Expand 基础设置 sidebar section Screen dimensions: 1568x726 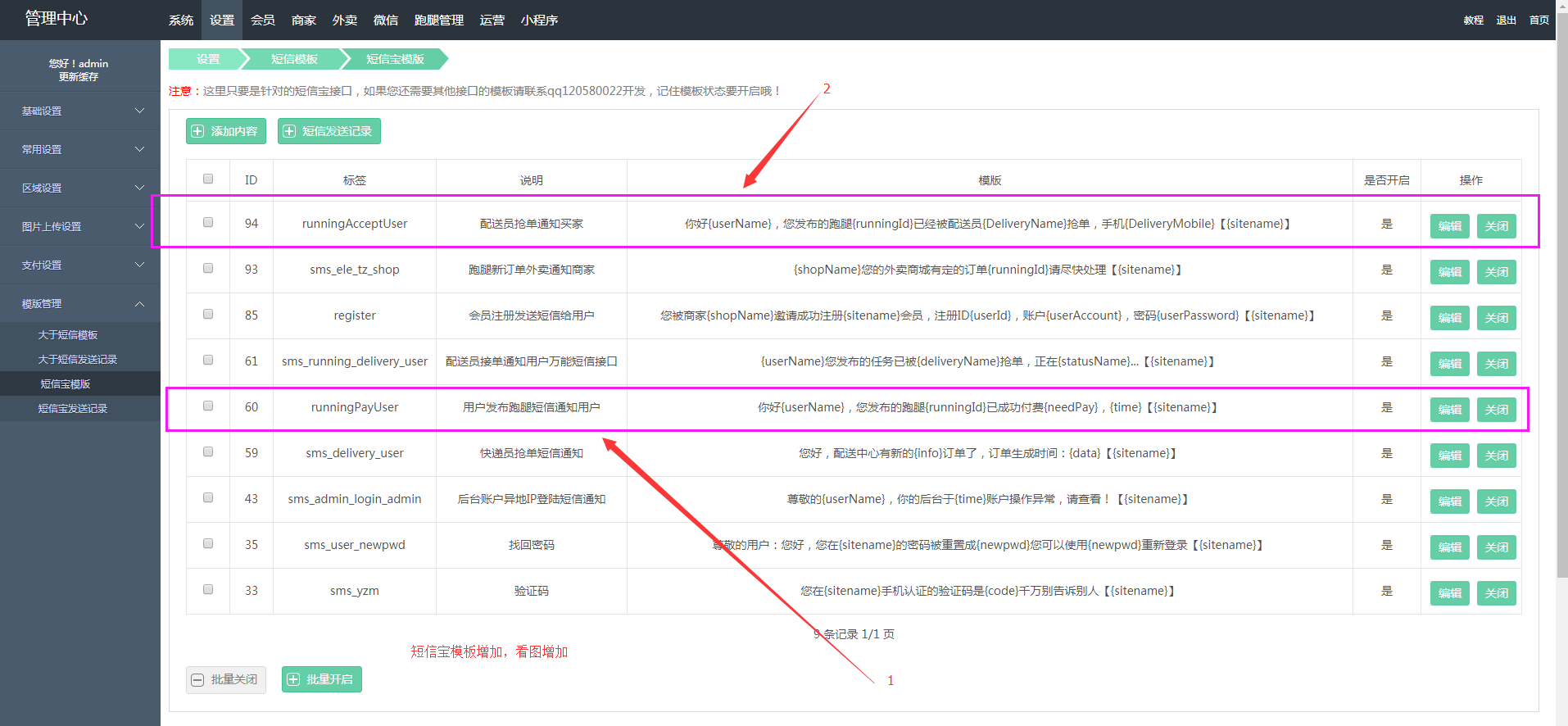click(80, 111)
